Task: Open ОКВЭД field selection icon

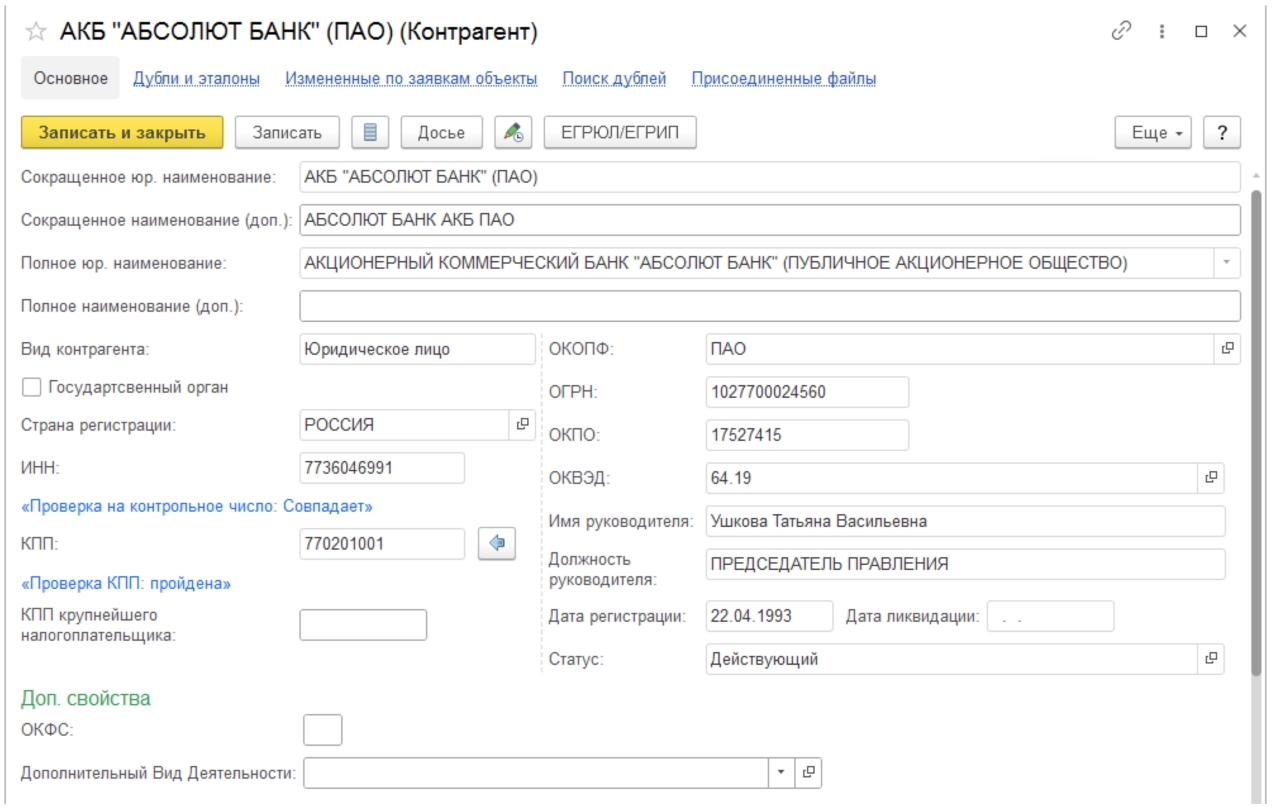Action: tap(1210, 478)
